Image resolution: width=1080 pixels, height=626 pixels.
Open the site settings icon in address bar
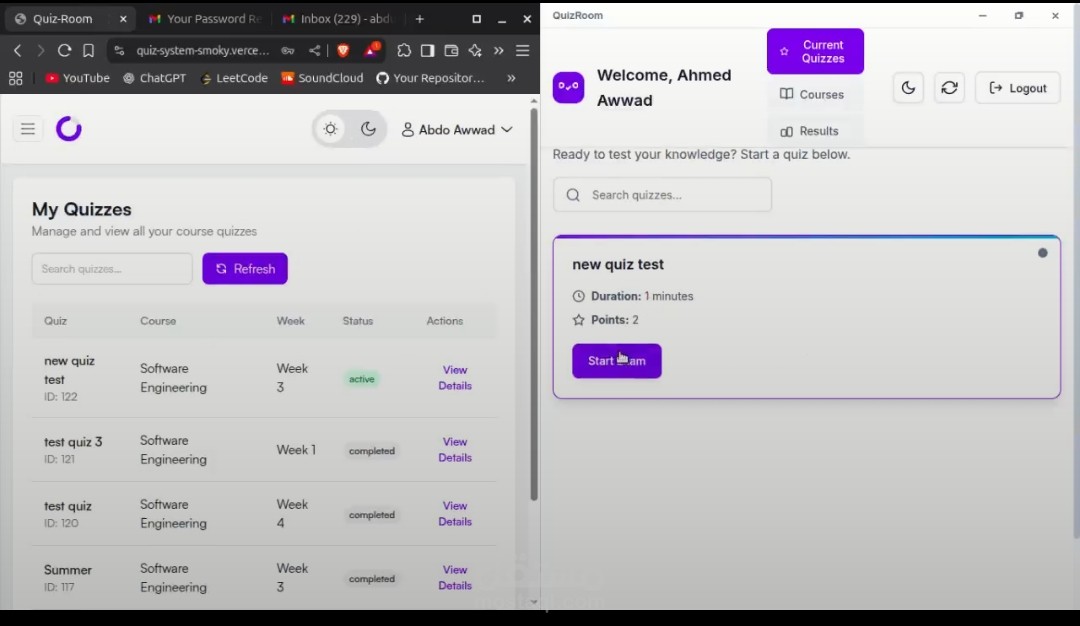pyautogui.click(x=119, y=50)
